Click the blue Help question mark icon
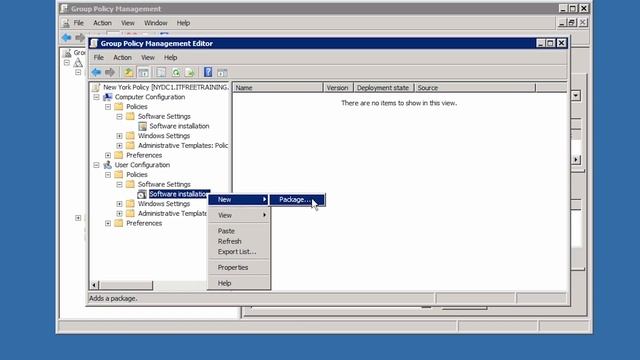Screen dimensions: 640x360 [208, 73]
